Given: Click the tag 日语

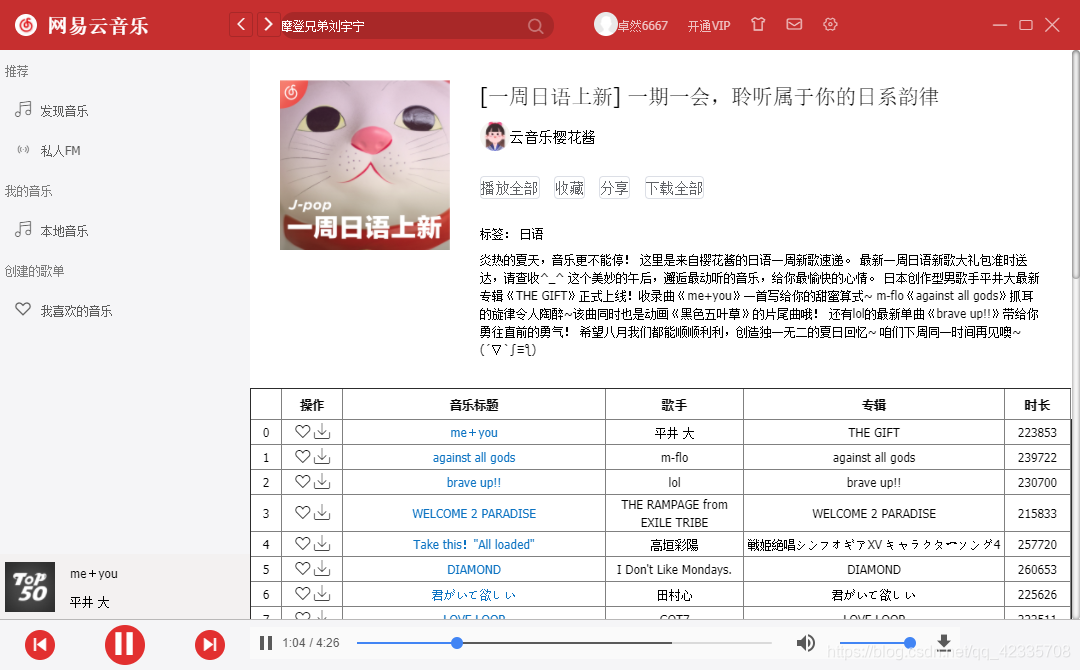Looking at the screenshot, I should click(x=531, y=234).
